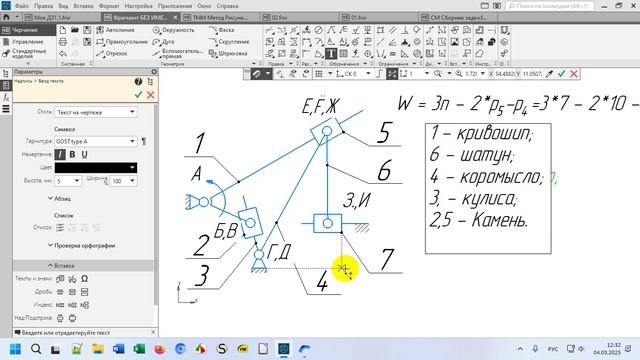The image size is (640, 360).
Task: Open the Вставка menu
Action: [x=83, y=6]
